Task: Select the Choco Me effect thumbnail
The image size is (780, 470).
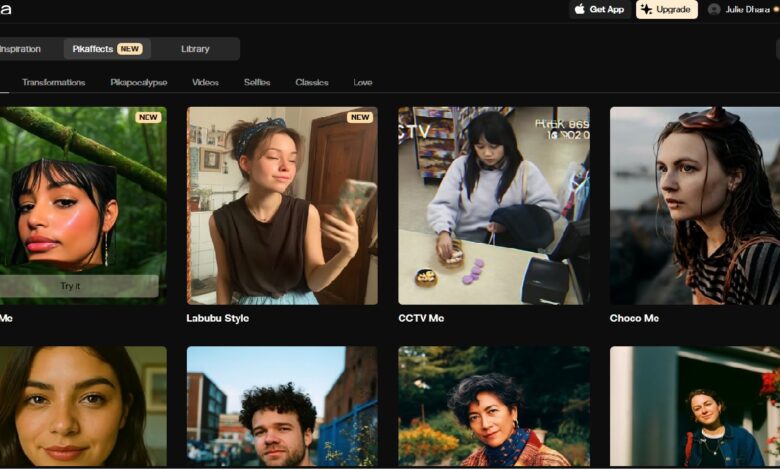Action: pos(694,205)
